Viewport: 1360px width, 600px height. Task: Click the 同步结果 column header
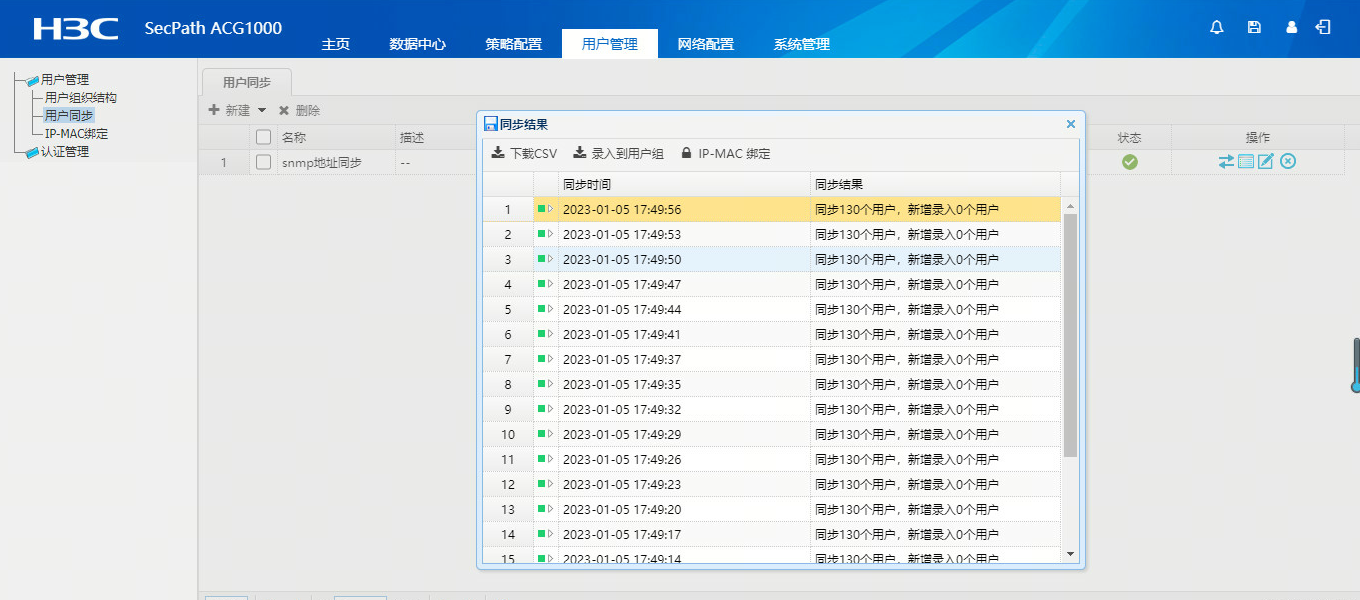click(x=935, y=185)
